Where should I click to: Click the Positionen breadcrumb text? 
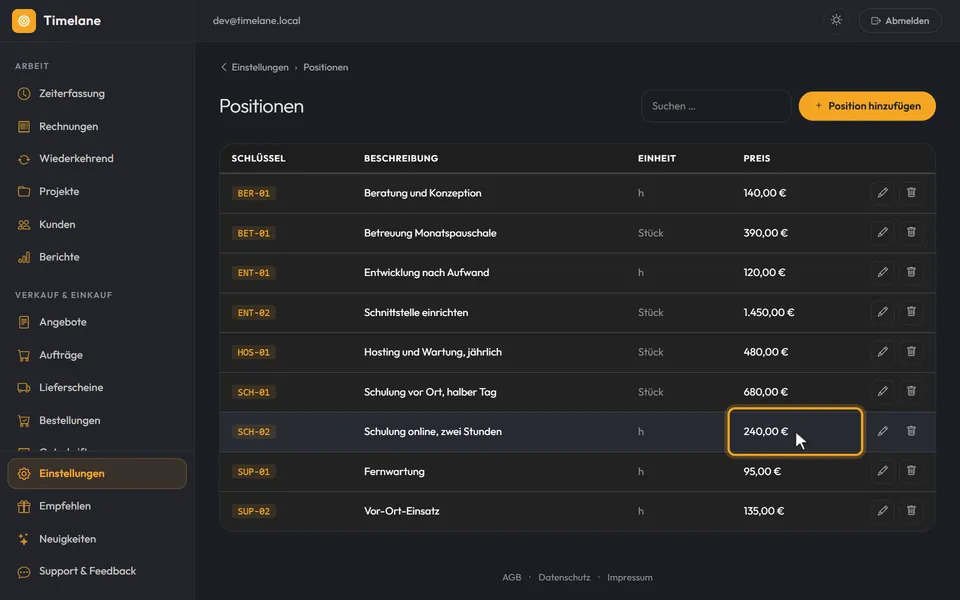click(x=326, y=67)
